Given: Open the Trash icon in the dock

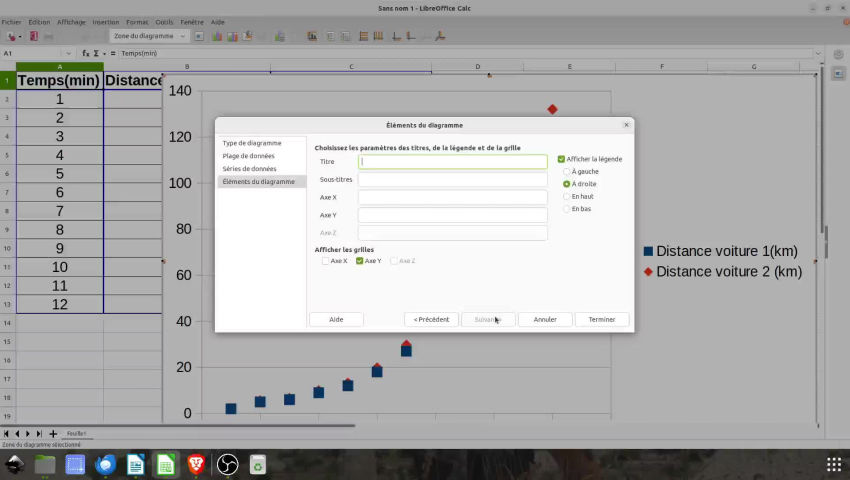Looking at the screenshot, I should pos(258,464).
